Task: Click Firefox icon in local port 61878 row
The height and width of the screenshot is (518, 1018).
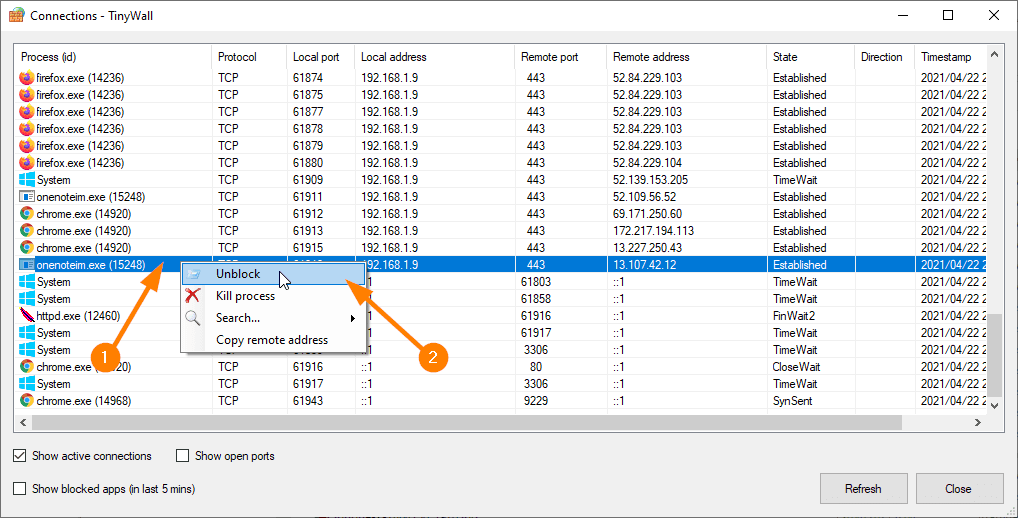Action: pyautogui.click(x=27, y=129)
